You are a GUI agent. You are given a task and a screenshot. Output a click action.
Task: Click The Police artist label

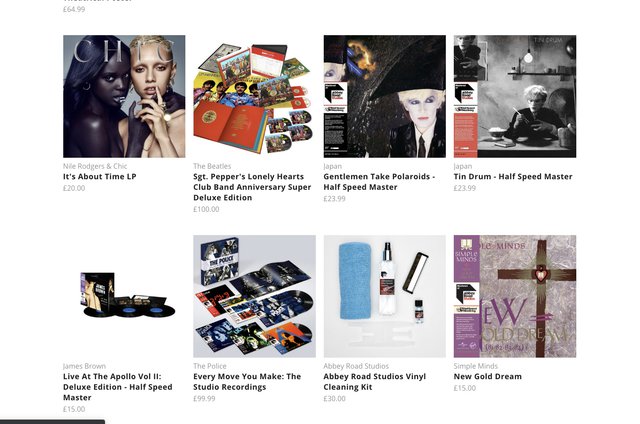pos(209,366)
